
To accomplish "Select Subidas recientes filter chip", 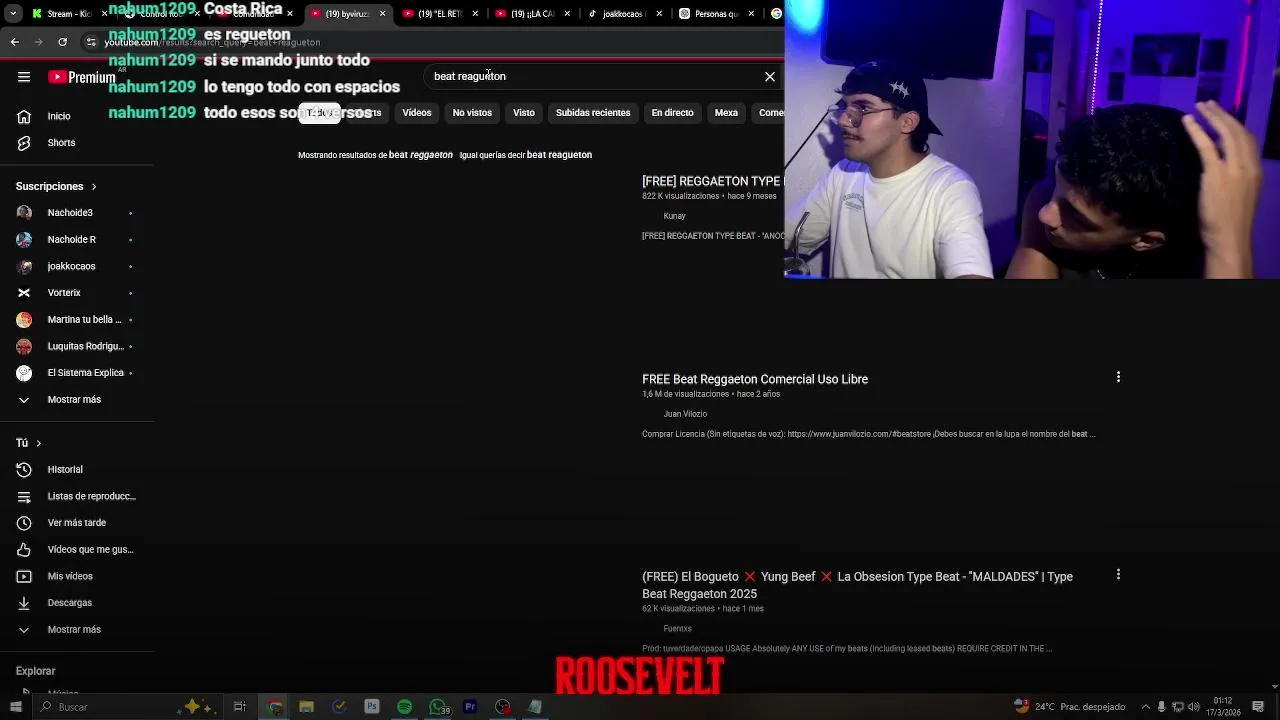I will pos(593,113).
